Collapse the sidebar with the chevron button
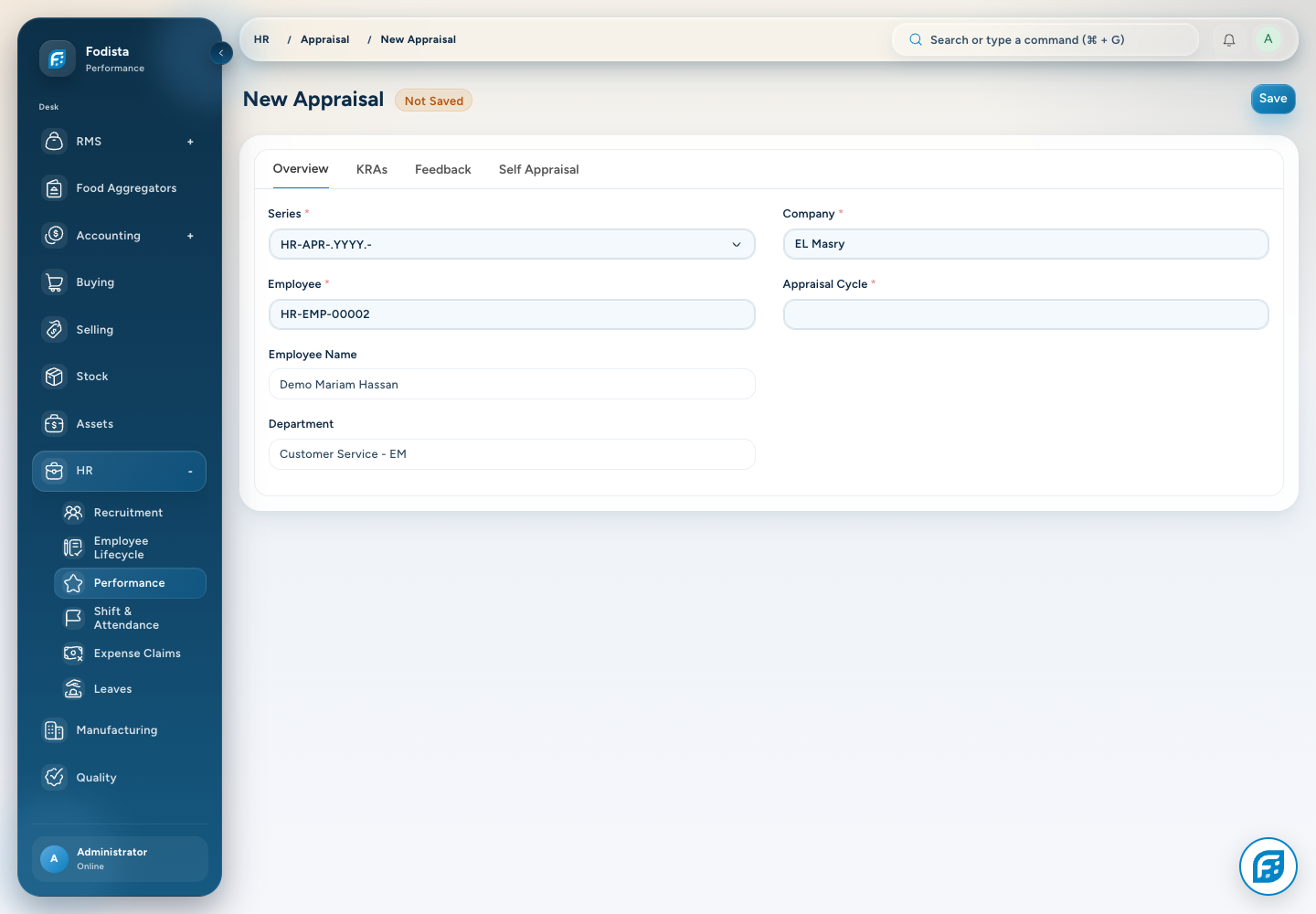Screen dimensions: 1316x914 [x=221, y=53]
